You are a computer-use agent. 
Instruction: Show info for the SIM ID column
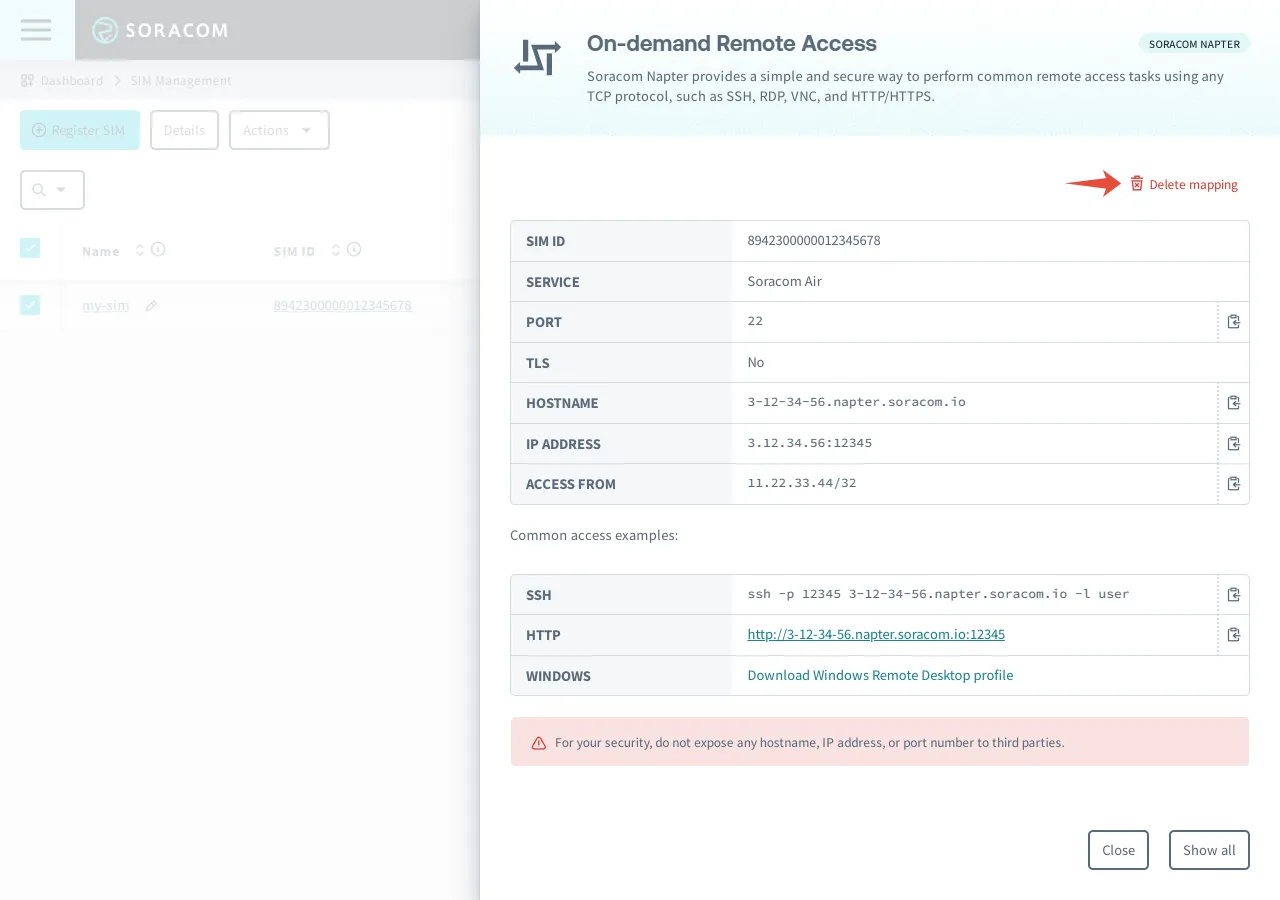click(354, 250)
